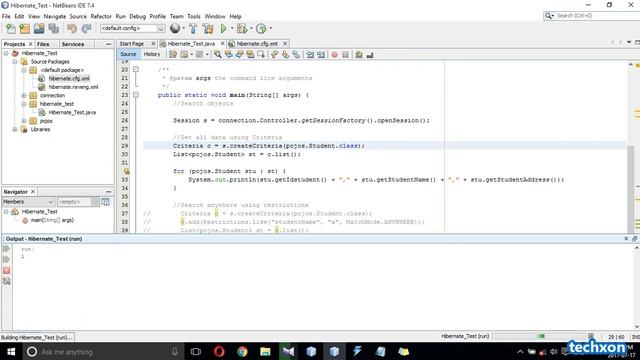Run the project with green play icon
The width and height of the screenshot is (640, 360).
[223, 29]
